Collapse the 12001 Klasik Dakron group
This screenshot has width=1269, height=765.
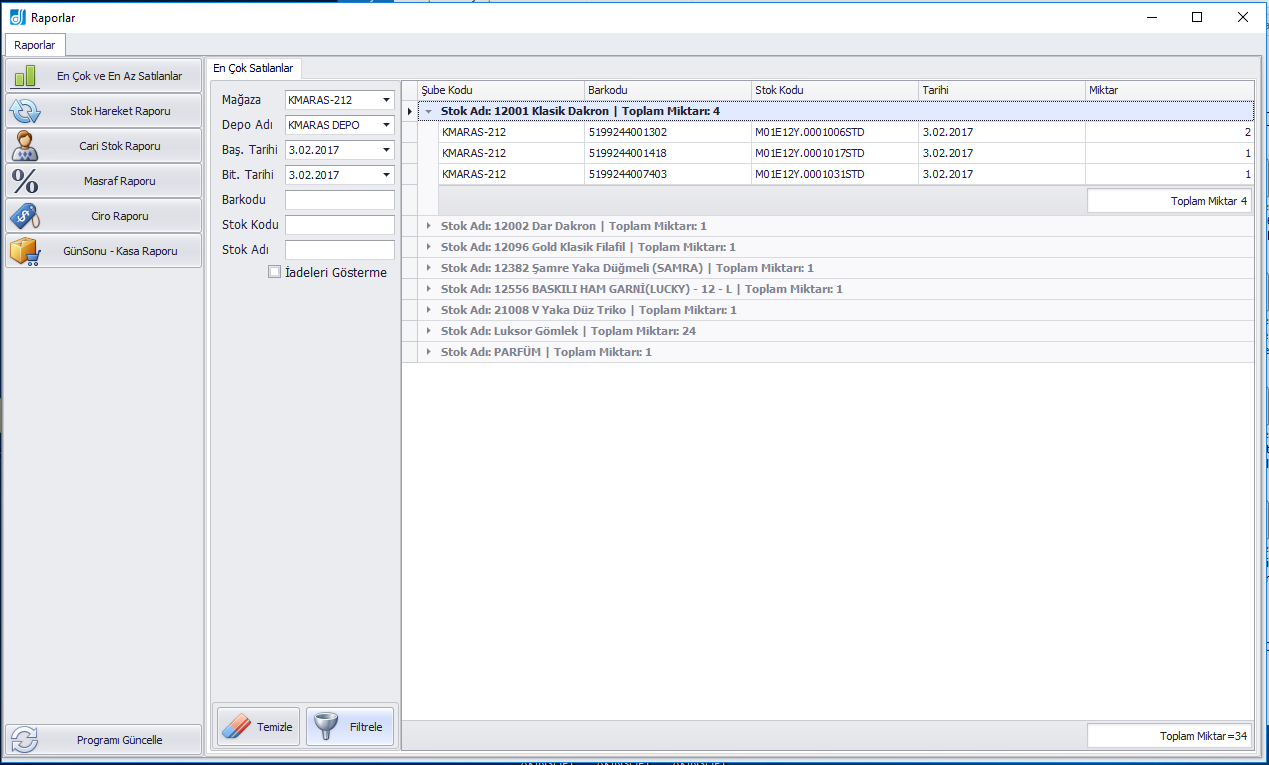pyautogui.click(x=429, y=111)
